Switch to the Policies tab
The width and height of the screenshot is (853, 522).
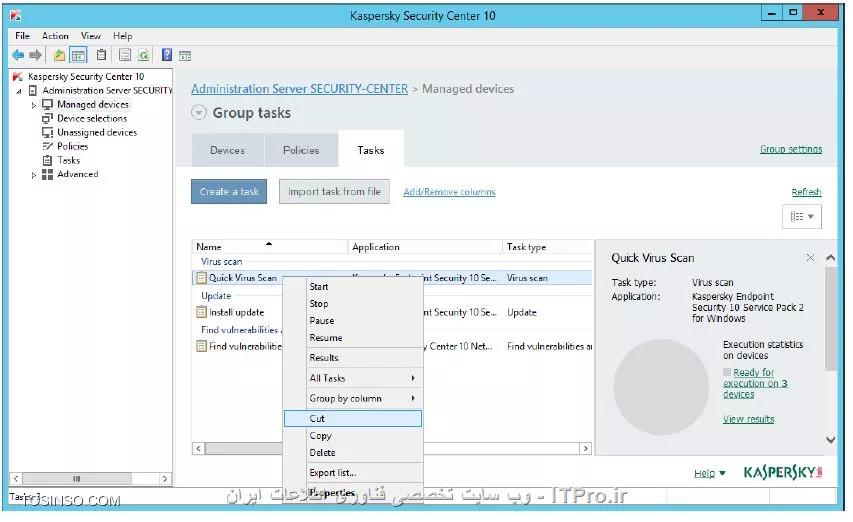click(301, 150)
